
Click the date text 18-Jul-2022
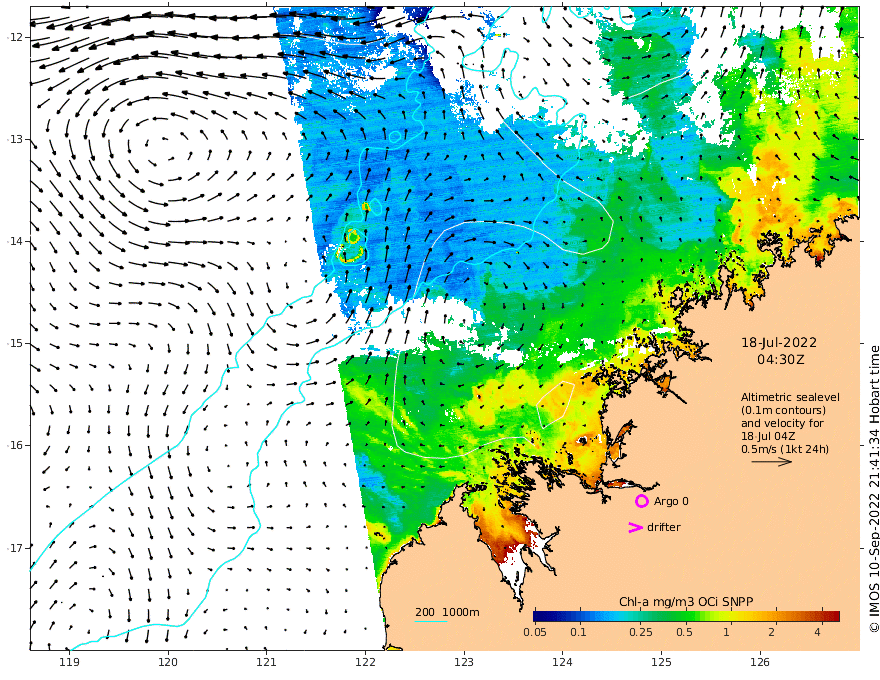click(x=779, y=342)
